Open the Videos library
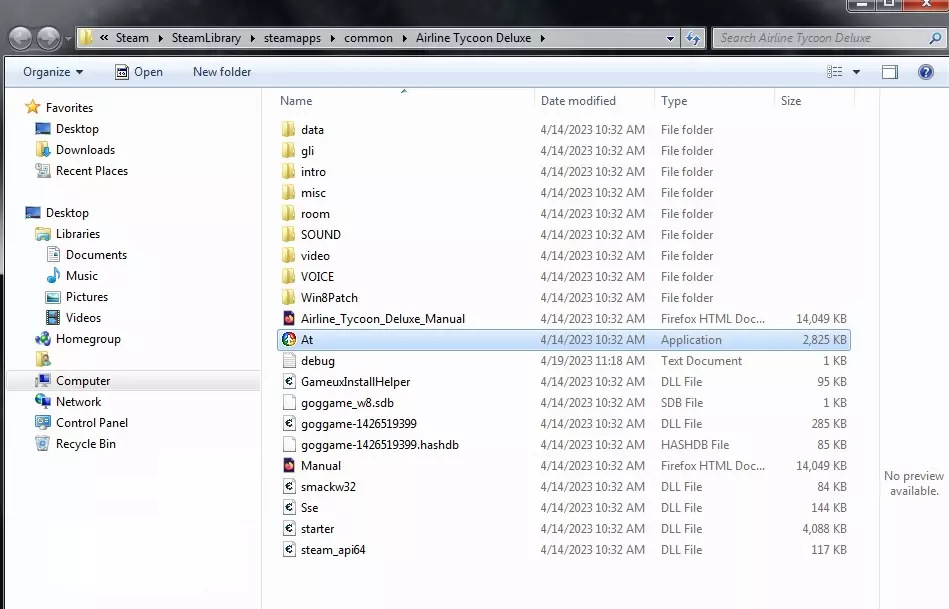949x609 pixels. coord(73,318)
